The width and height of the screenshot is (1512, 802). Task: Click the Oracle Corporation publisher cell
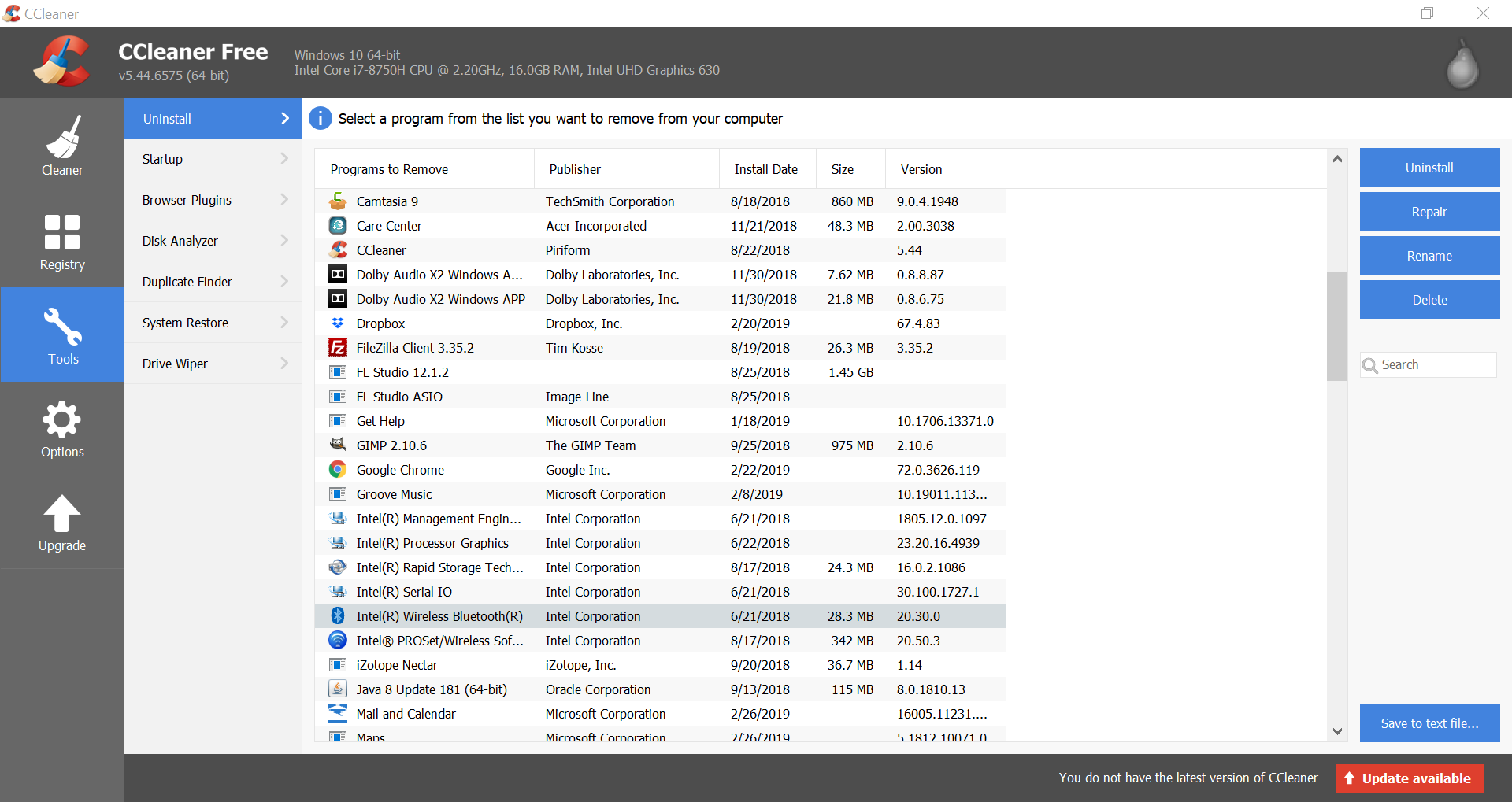(598, 689)
